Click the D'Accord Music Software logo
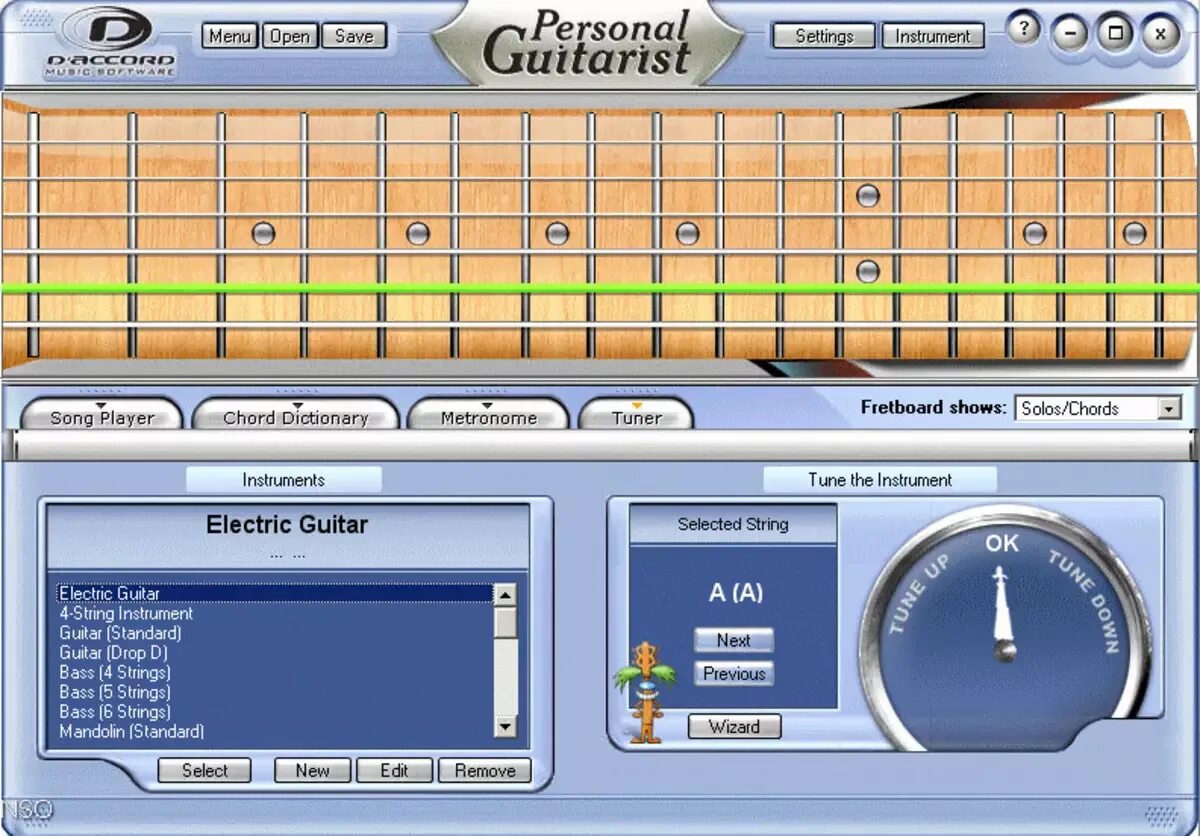 click(110, 43)
